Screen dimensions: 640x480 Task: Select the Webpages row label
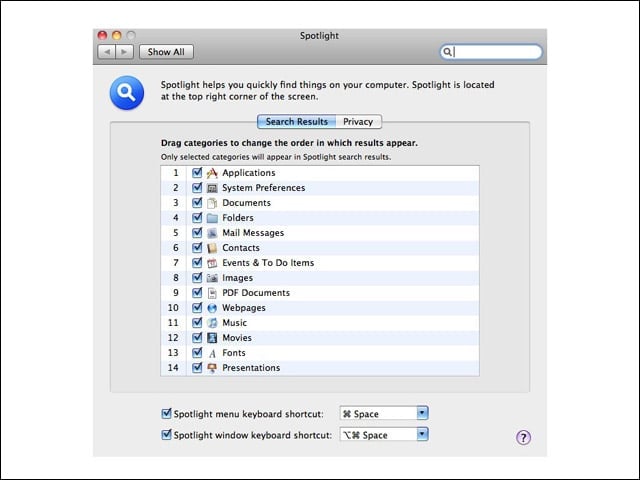pos(244,308)
